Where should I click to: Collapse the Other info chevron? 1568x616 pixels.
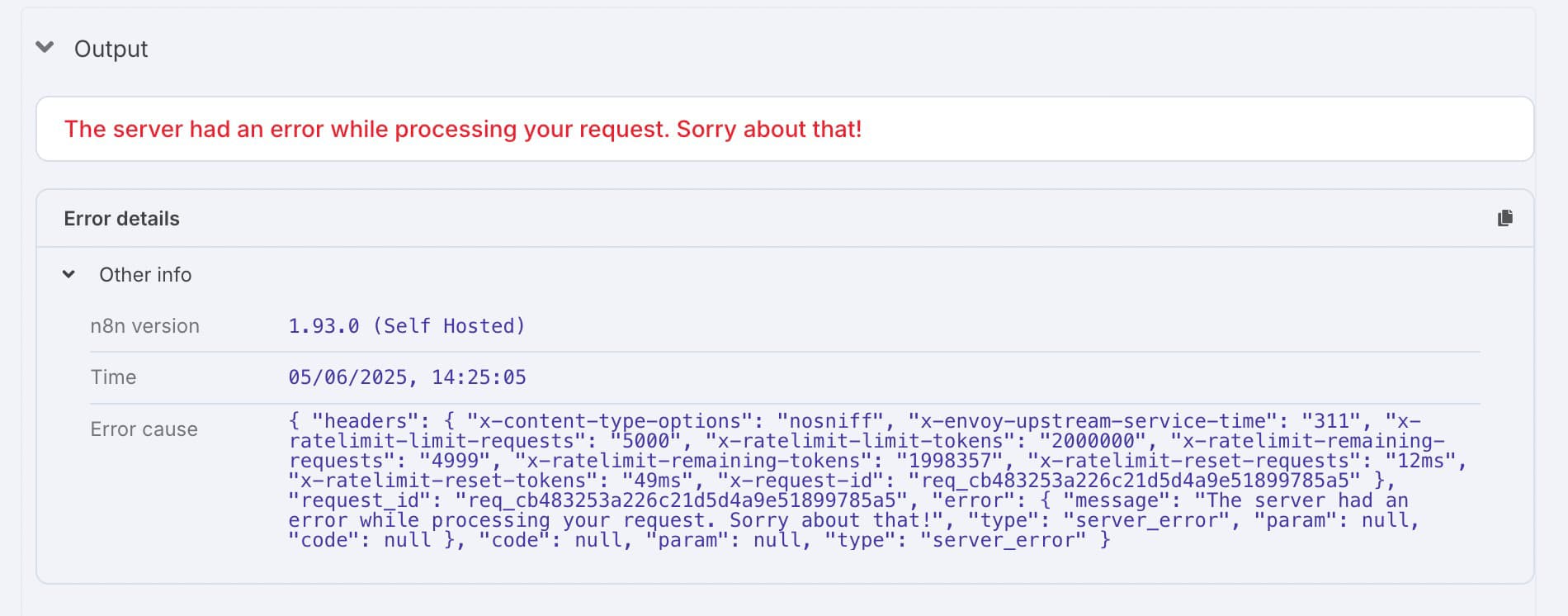point(69,274)
